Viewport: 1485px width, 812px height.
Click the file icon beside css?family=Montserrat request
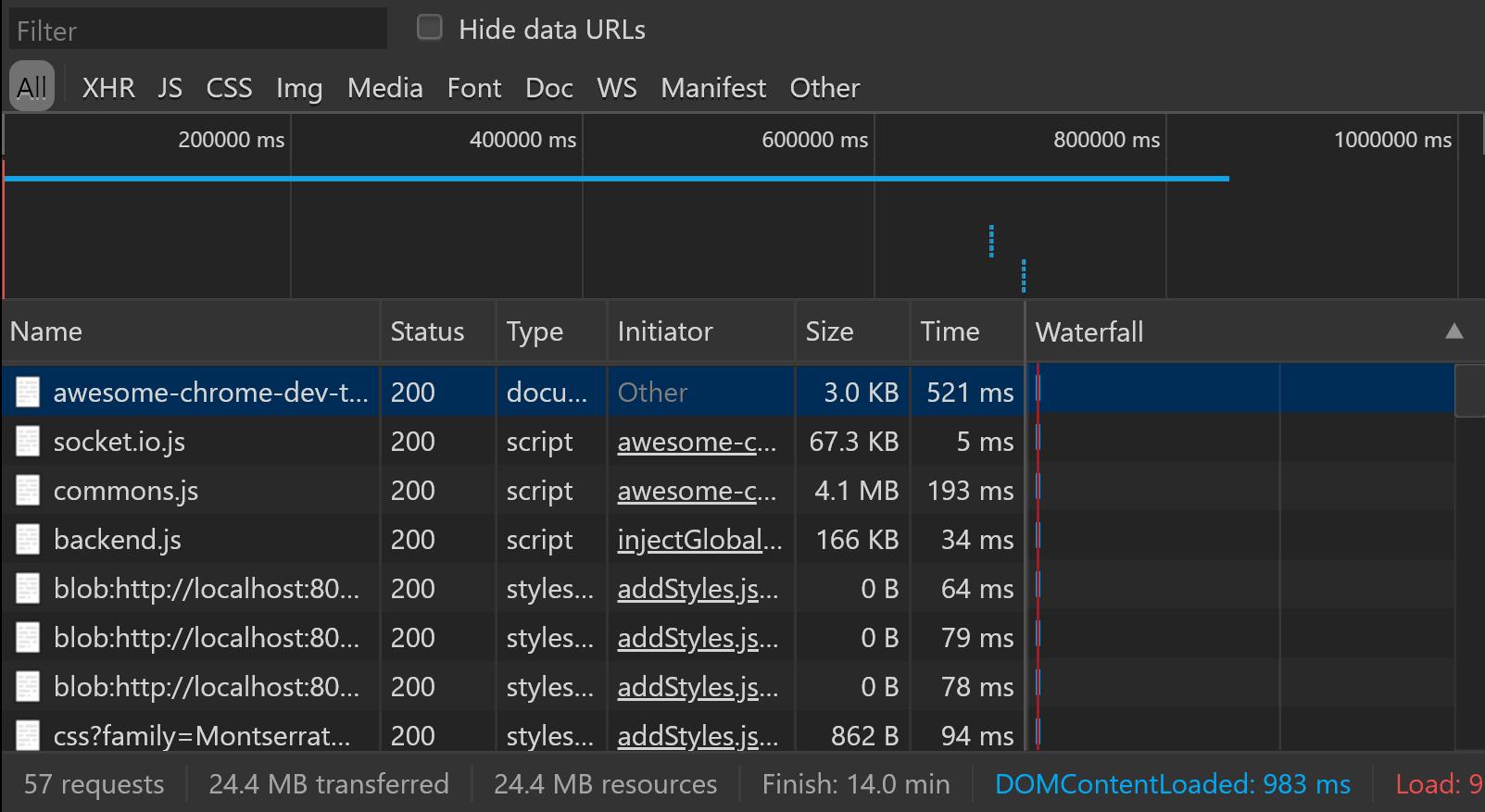(28, 736)
